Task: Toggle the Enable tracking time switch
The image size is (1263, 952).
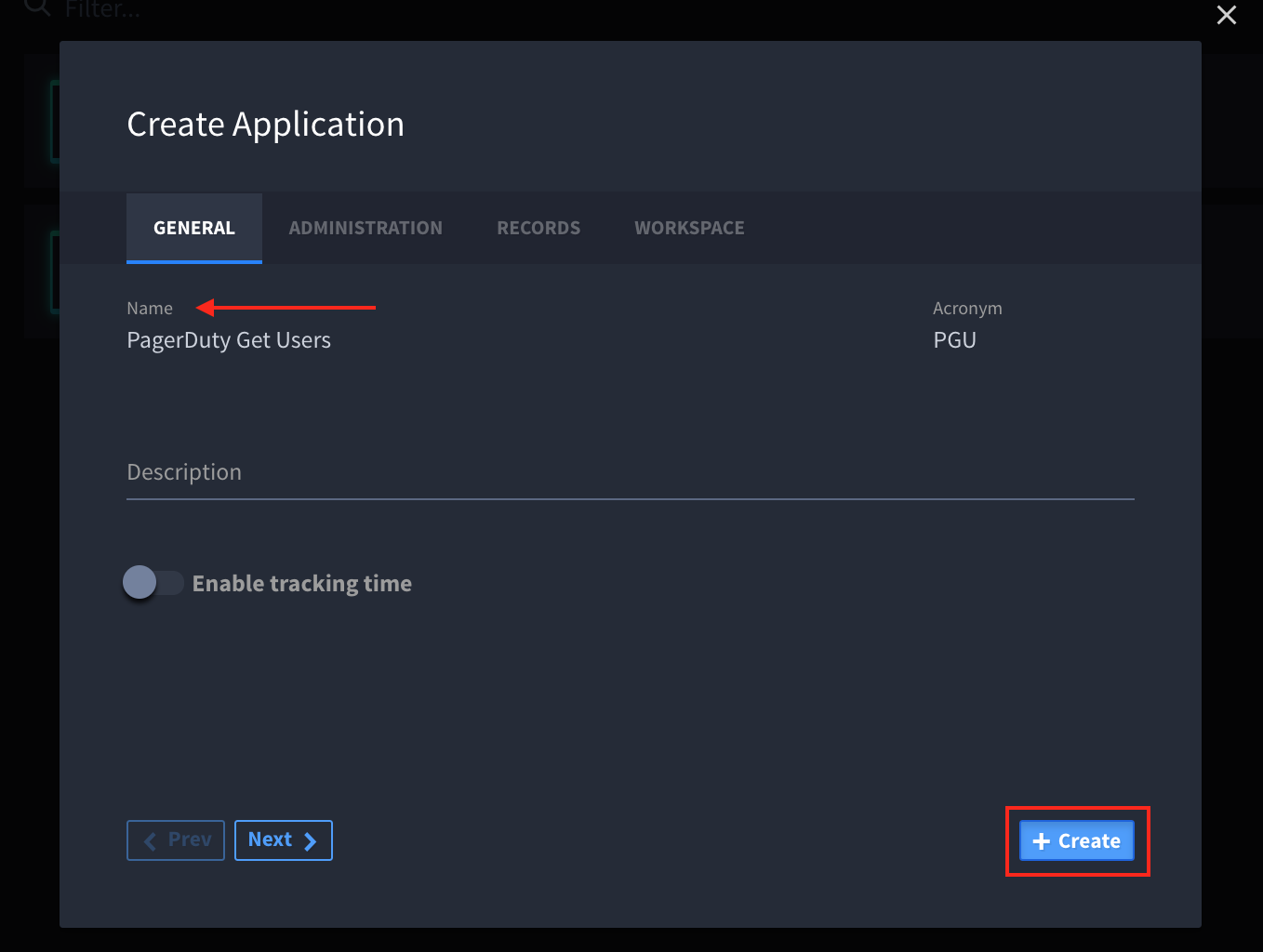Action: [x=153, y=583]
